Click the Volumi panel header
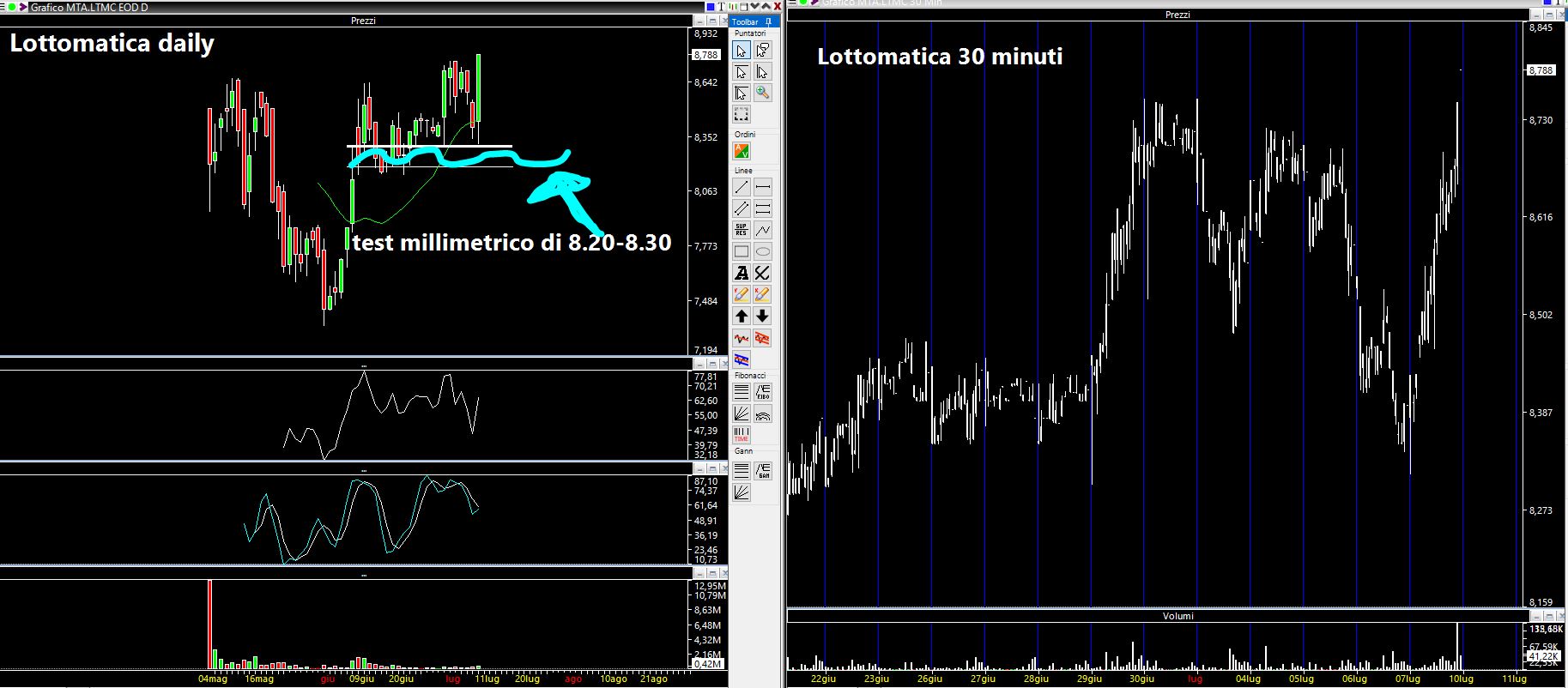1568x688 pixels. (x=1178, y=616)
